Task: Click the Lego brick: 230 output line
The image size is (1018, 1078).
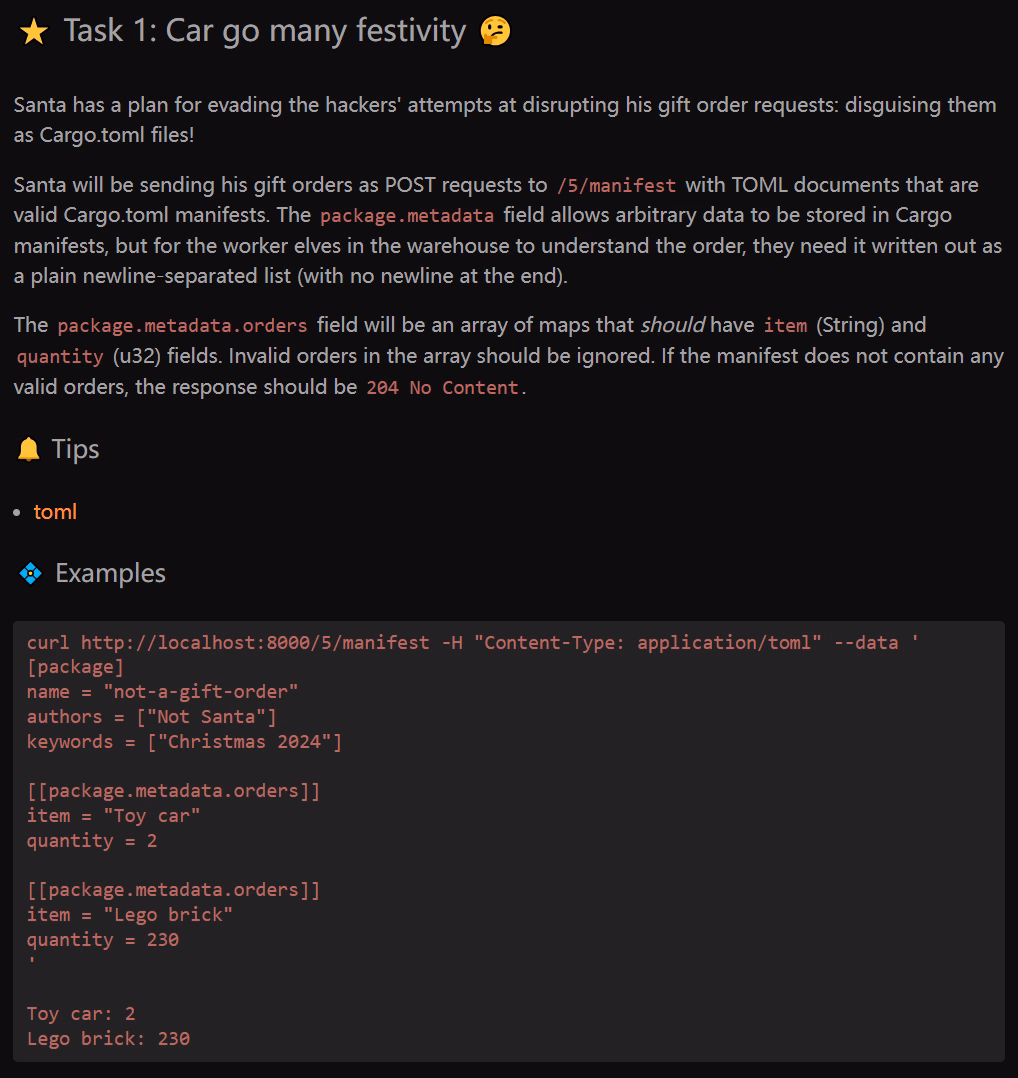Action: click(109, 1039)
